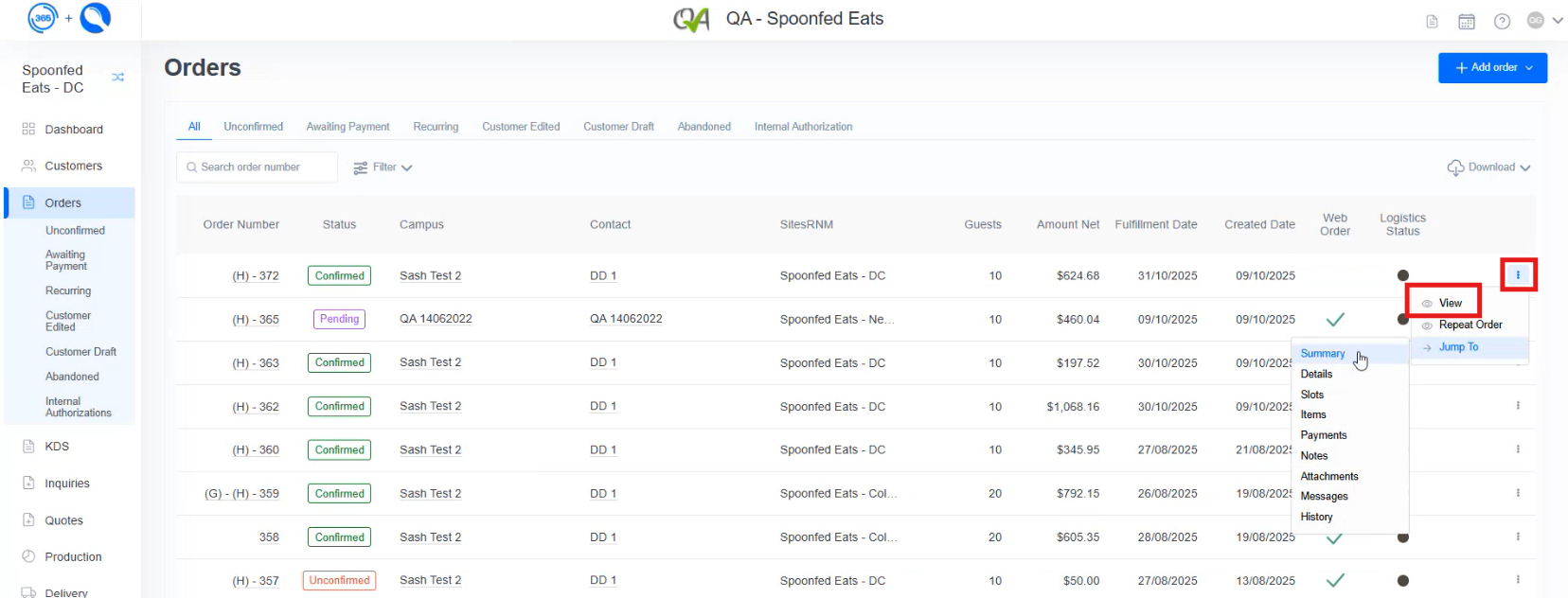Image resolution: width=1568 pixels, height=598 pixels.
Task: Switch to the Unconfirmed tab
Action: [x=253, y=126]
